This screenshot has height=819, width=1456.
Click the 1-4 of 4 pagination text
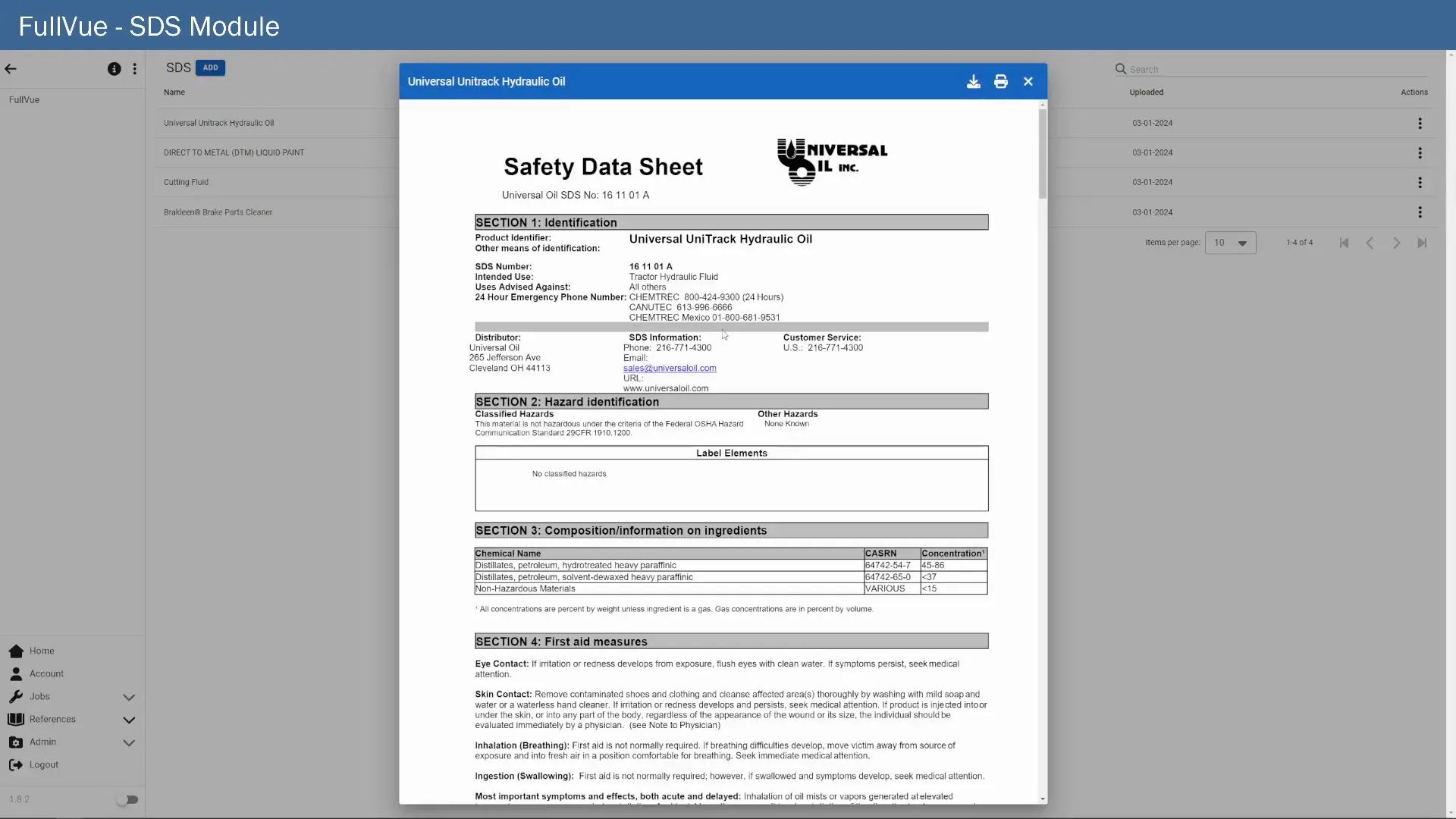[x=1299, y=243]
